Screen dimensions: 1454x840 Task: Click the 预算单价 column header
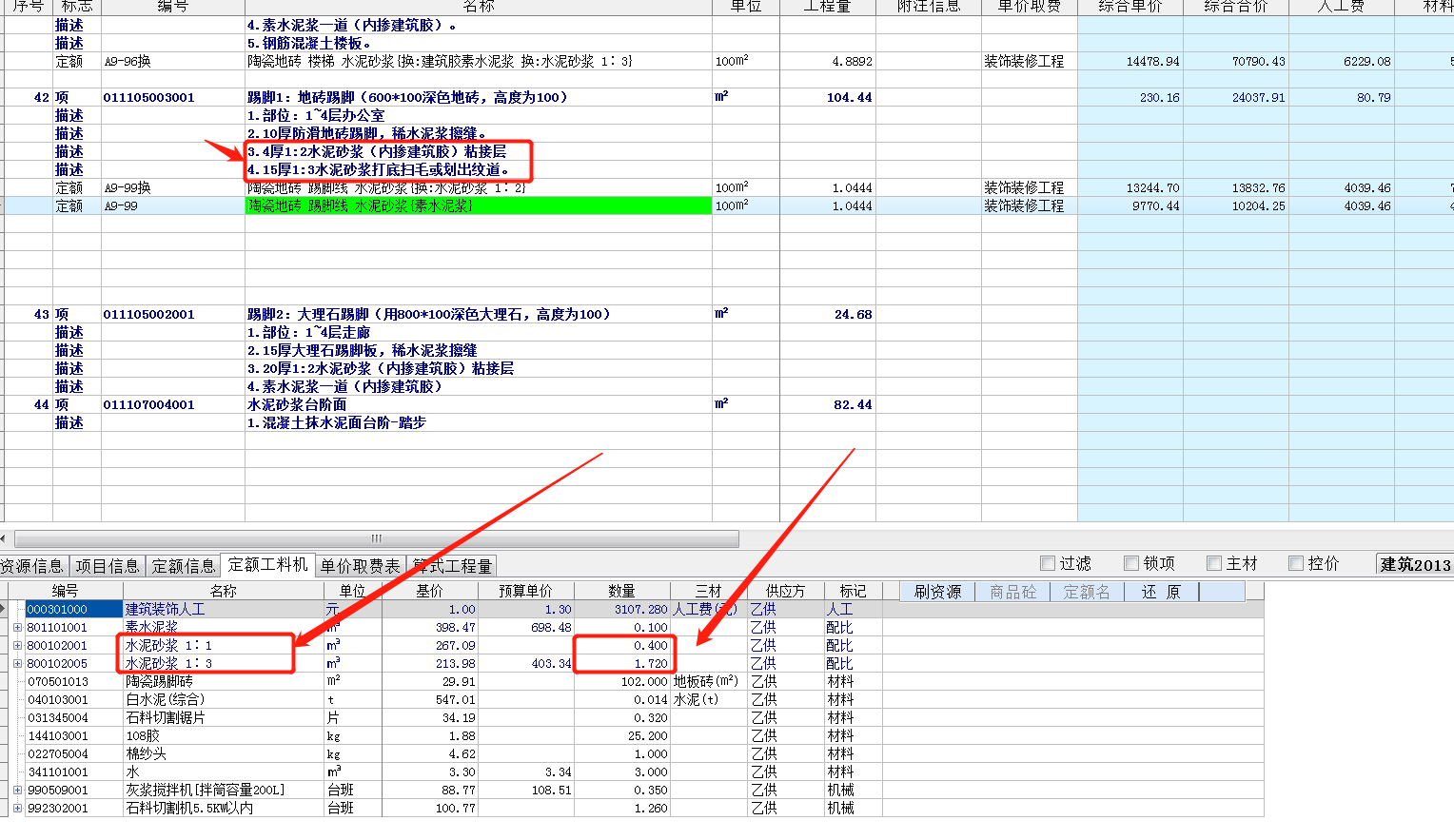click(525, 592)
